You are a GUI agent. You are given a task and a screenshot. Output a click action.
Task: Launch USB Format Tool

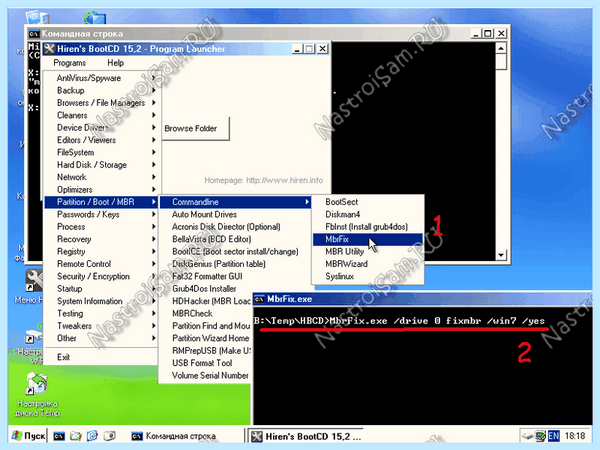pyautogui.click(x=206, y=363)
